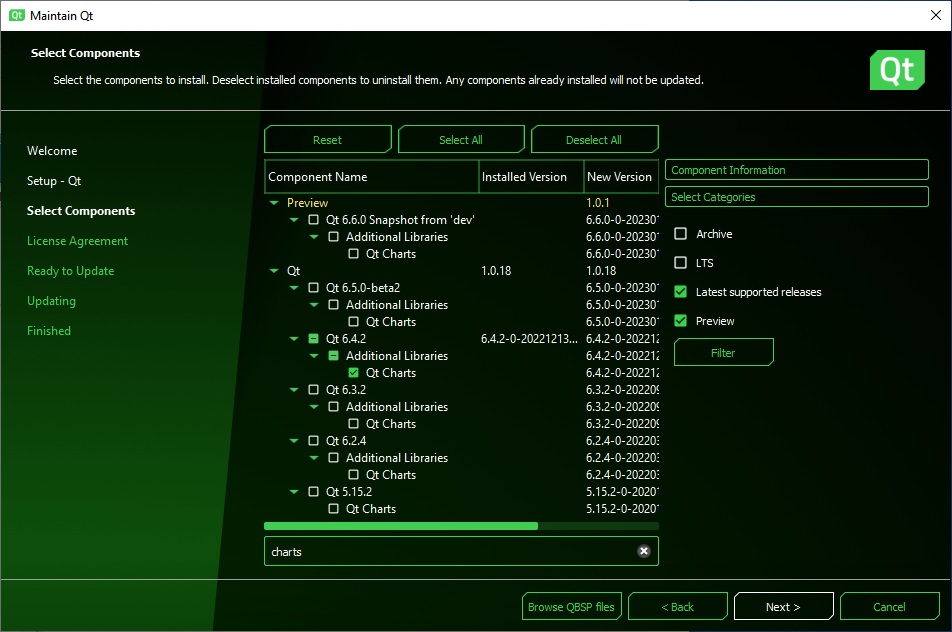The image size is (952, 632).
Task: Collapse the Qt 6.4.2 node arrow
Action: tap(294, 338)
